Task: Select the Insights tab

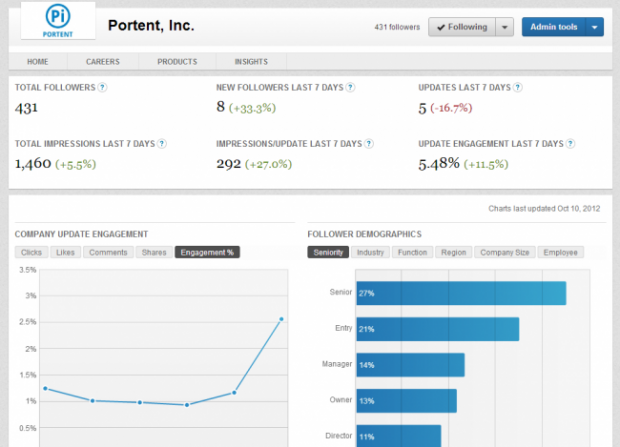Action: point(251,62)
